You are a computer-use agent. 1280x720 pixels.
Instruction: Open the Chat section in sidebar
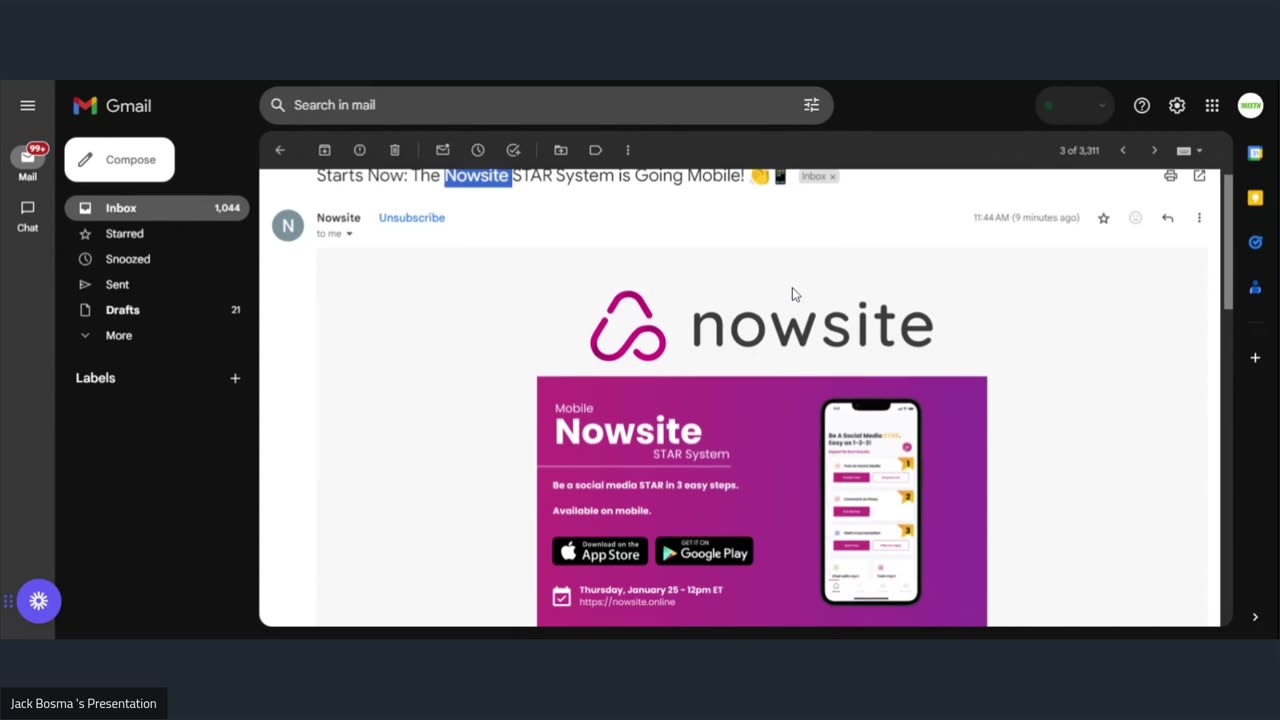pos(28,215)
